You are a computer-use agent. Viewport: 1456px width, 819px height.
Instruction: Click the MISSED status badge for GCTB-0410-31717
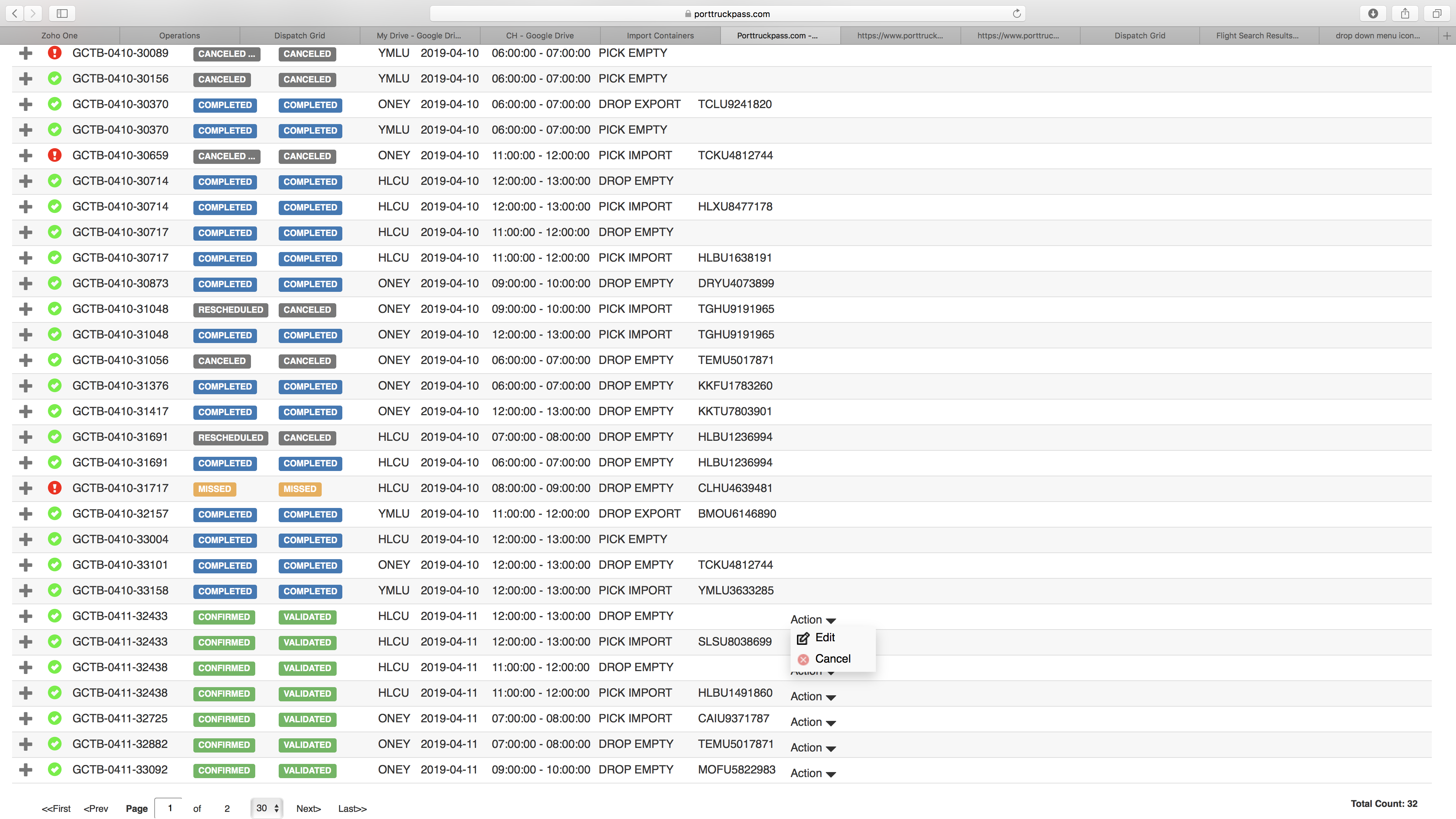click(x=214, y=489)
